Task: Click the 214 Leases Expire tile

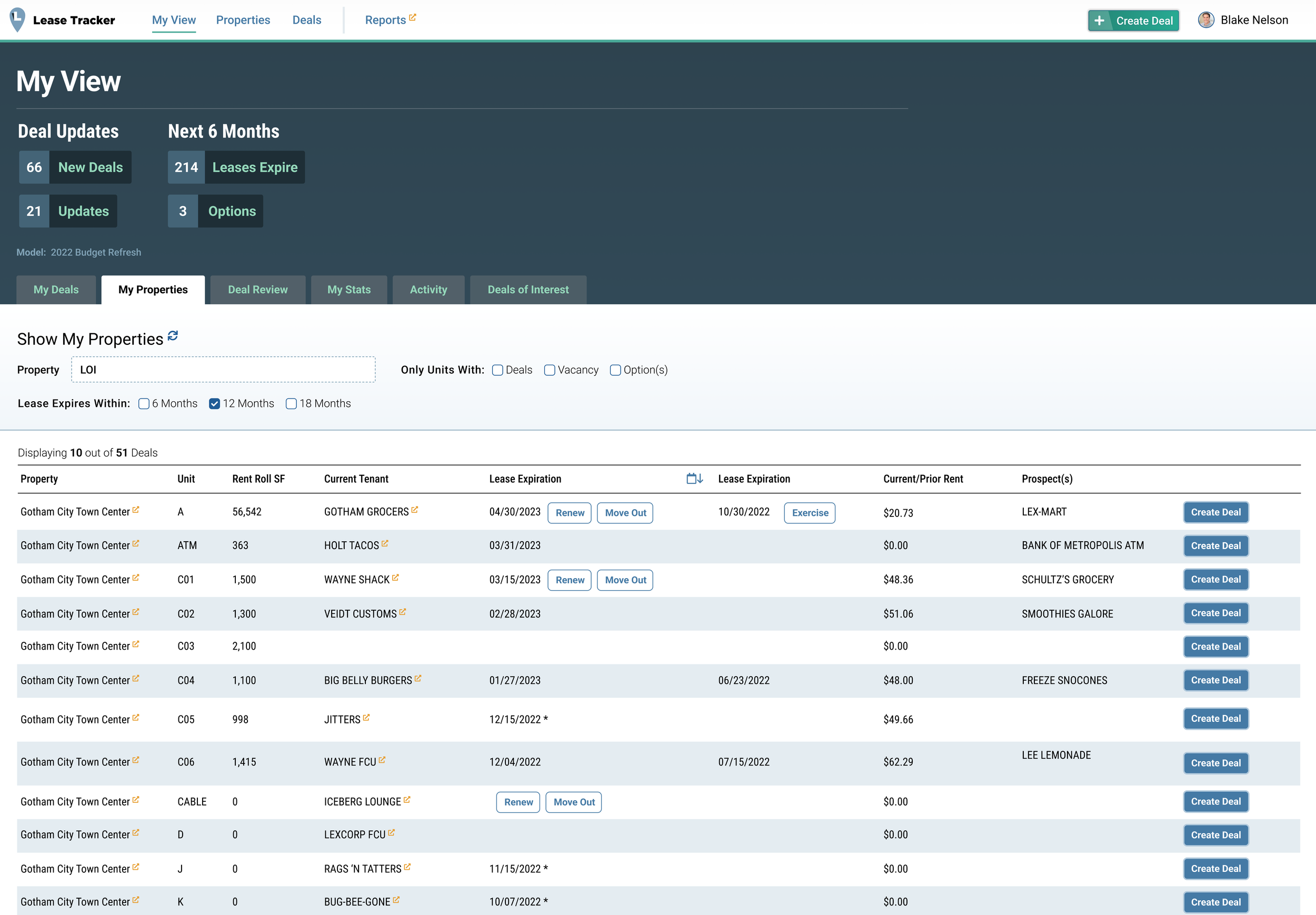Action: [x=236, y=167]
